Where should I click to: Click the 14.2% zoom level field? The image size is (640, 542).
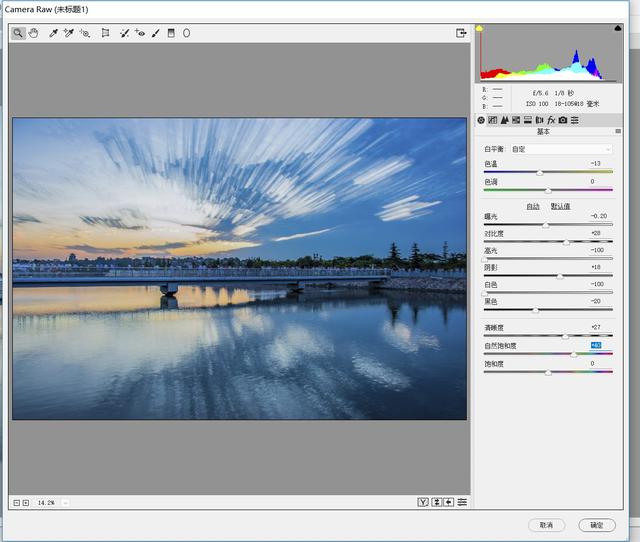pyautogui.click(x=46, y=503)
